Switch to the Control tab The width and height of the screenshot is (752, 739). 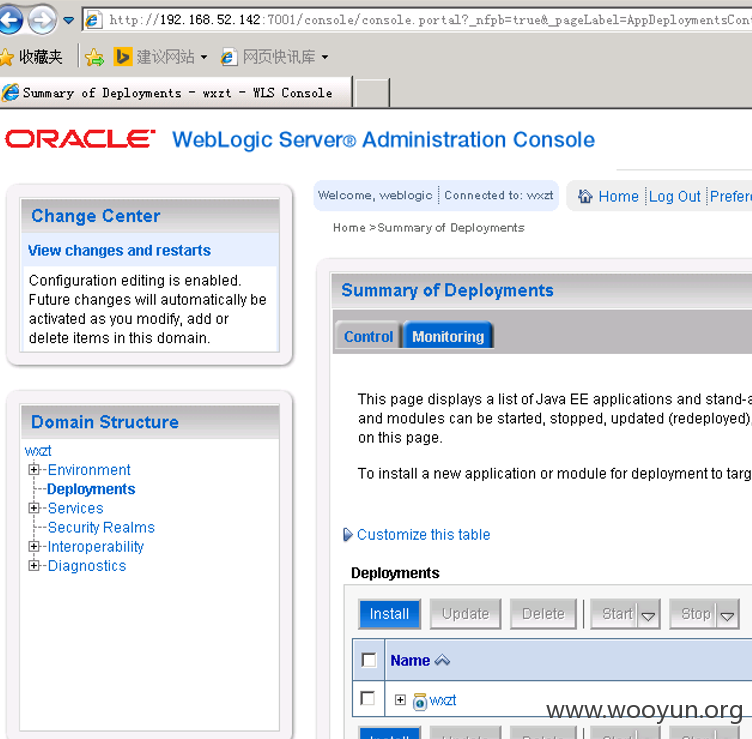click(x=368, y=336)
